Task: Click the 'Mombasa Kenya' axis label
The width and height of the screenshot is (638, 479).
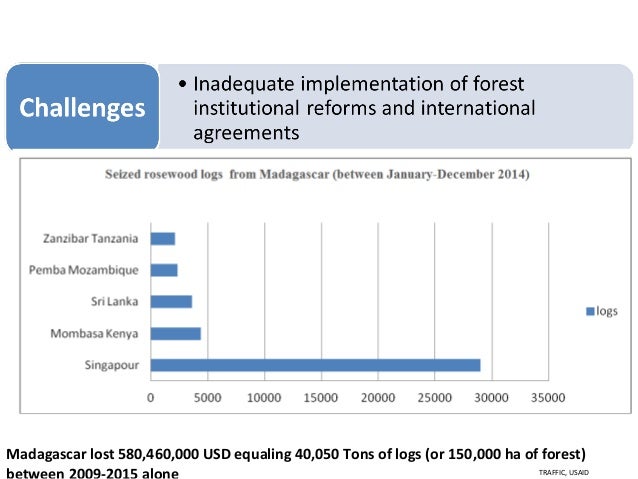Action: [94, 334]
